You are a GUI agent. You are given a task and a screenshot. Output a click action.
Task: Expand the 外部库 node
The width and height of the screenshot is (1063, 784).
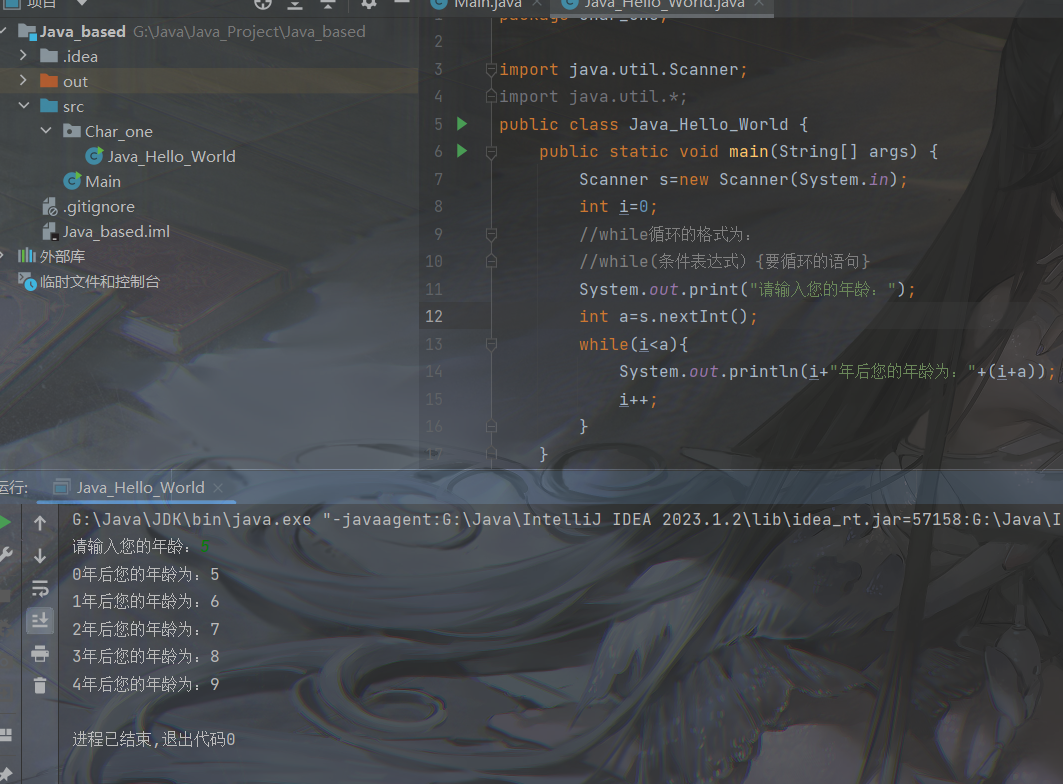[3, 256]
